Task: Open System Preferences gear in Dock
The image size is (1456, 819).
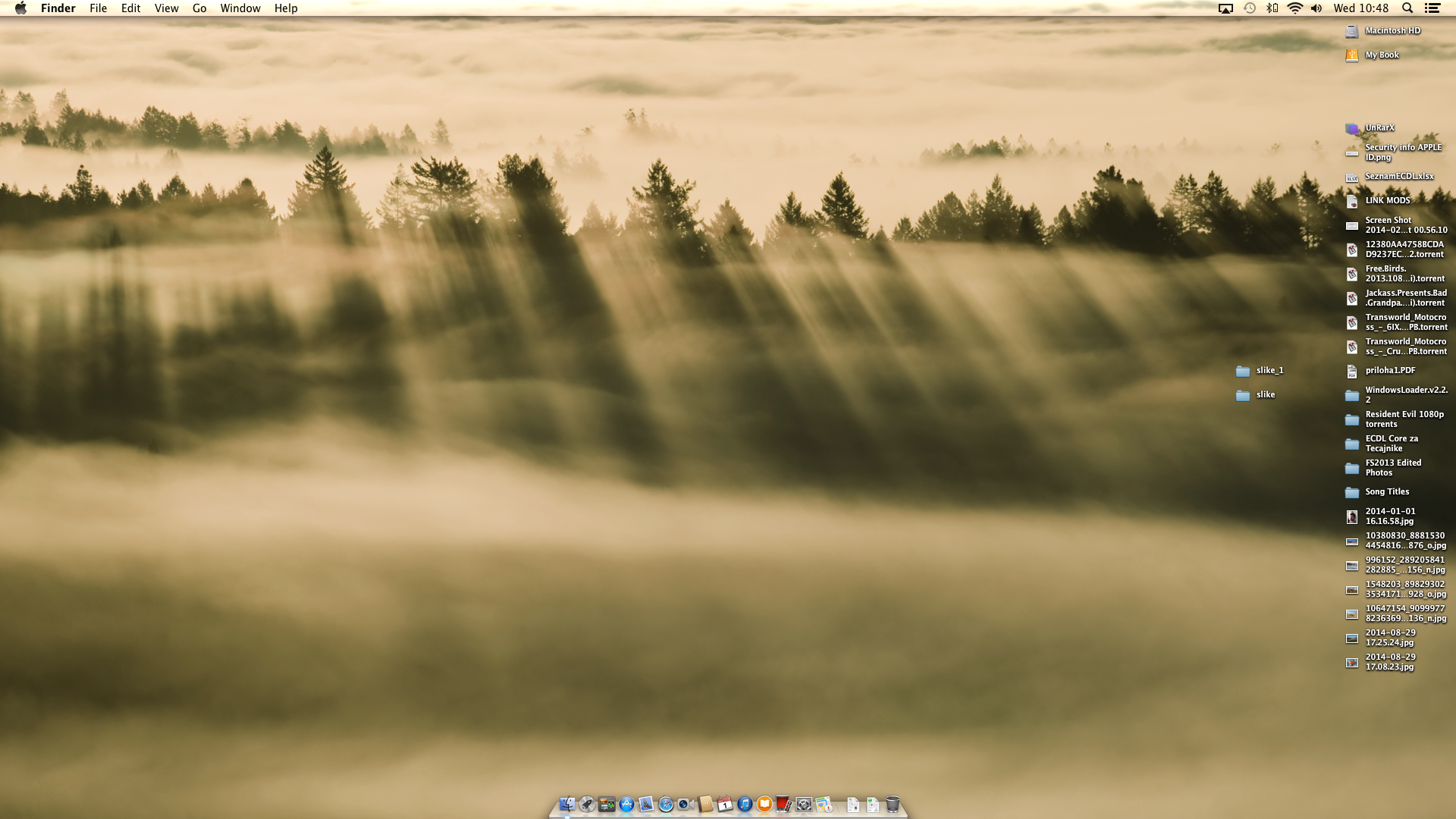Action: 804,805
